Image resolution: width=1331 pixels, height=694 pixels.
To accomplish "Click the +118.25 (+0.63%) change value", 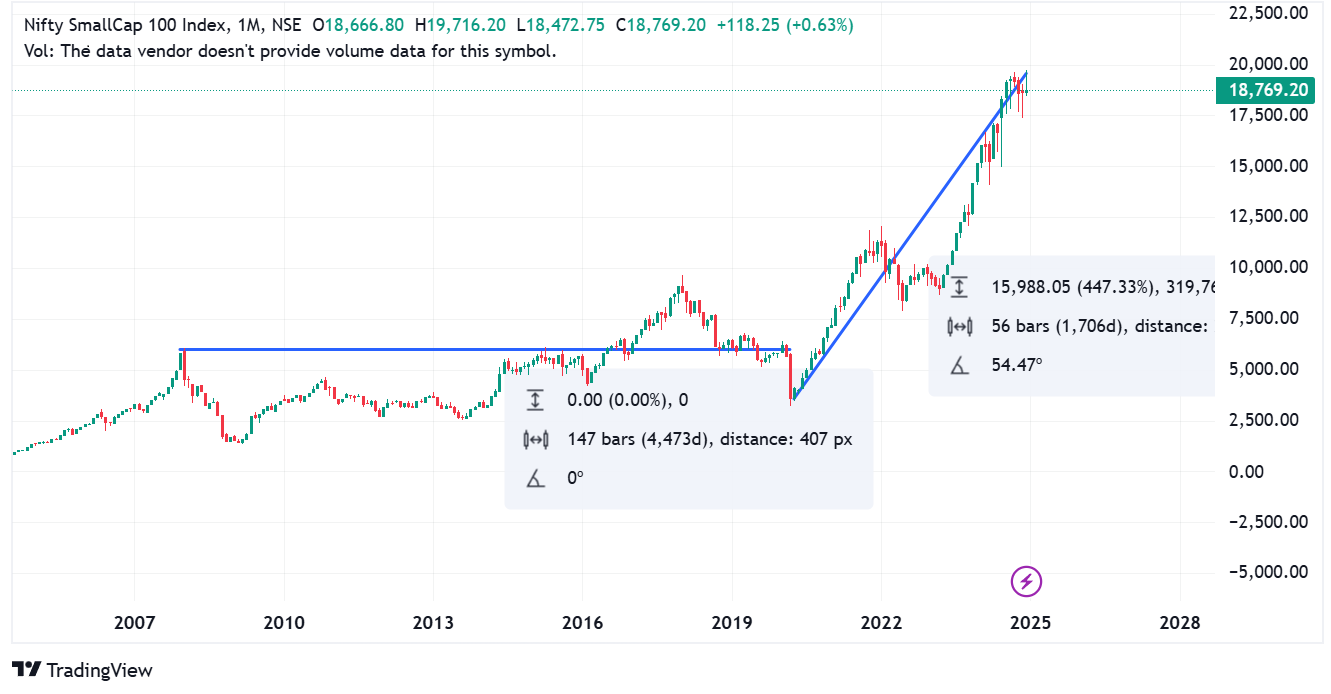I will coord(785,25).
